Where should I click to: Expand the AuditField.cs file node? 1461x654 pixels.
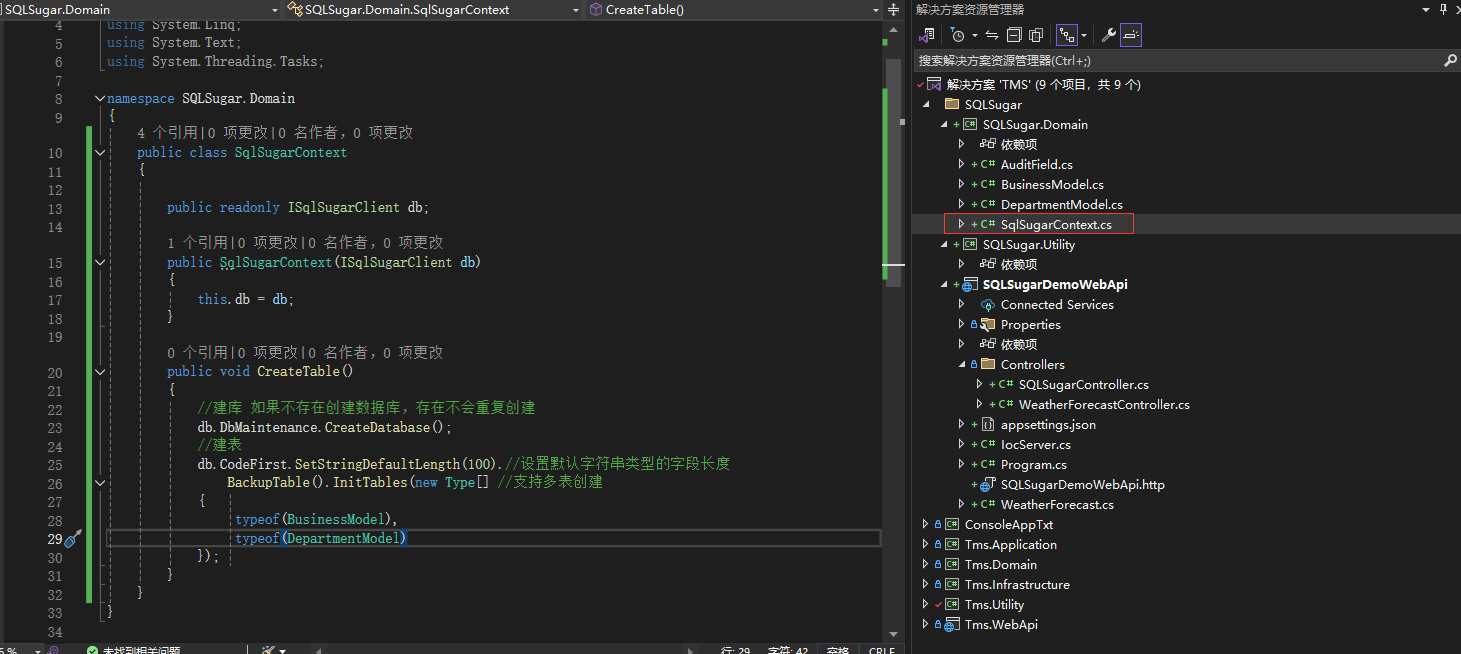pos(961,165)
